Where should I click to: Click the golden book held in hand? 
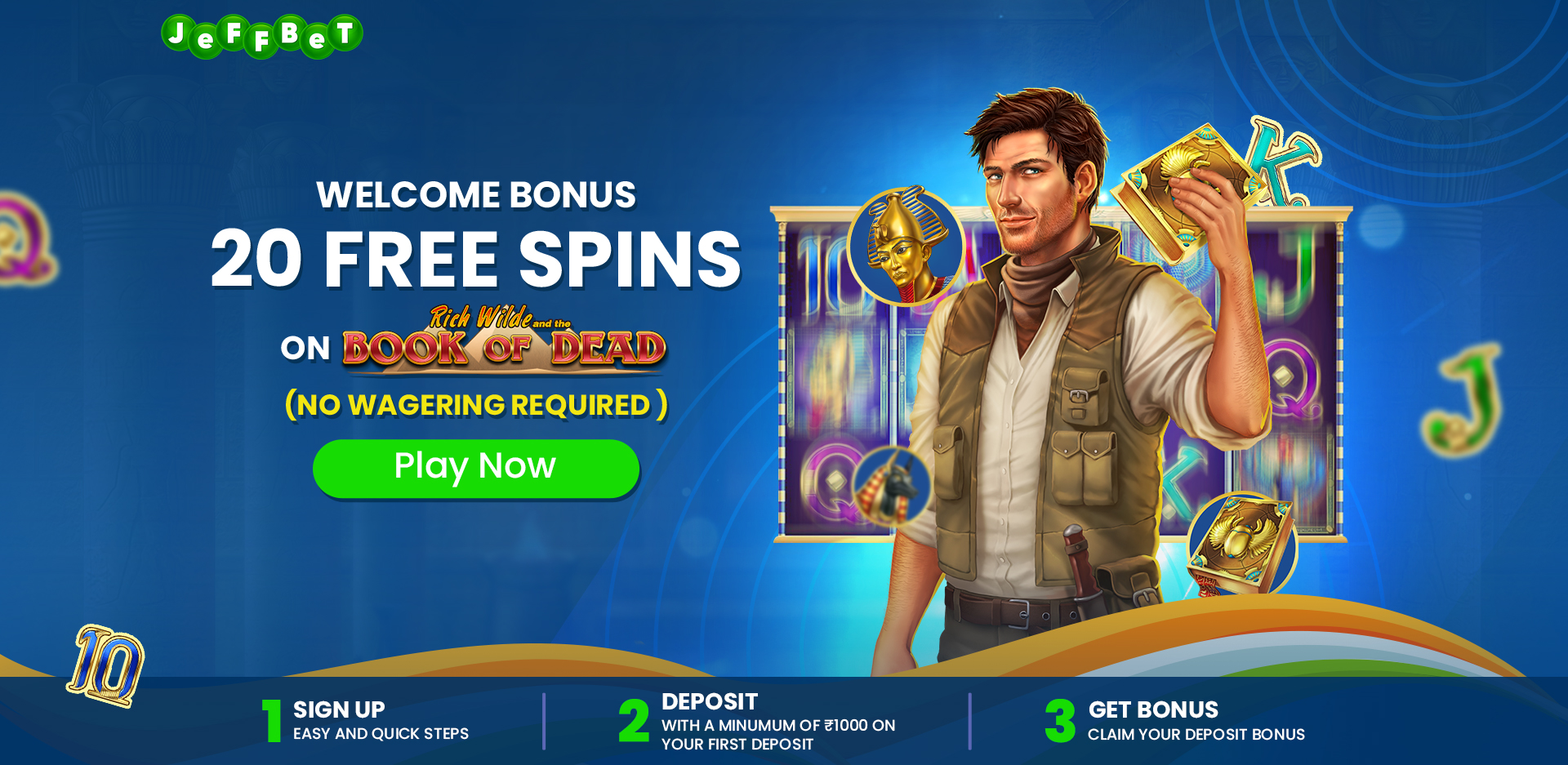point(1183,192)
